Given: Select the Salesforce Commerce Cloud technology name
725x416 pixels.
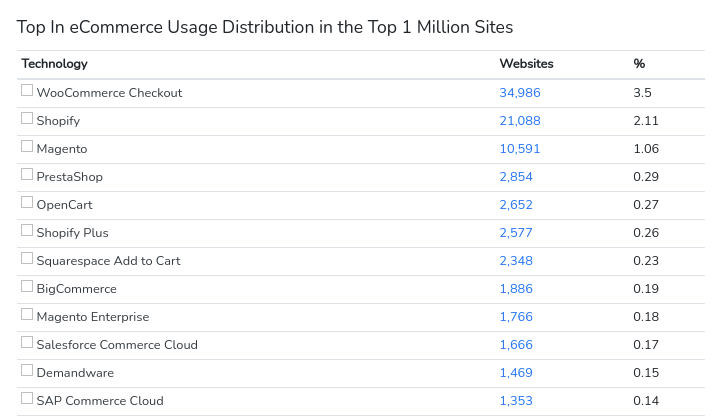Looking at the screenshot, I should coord(117,345).
